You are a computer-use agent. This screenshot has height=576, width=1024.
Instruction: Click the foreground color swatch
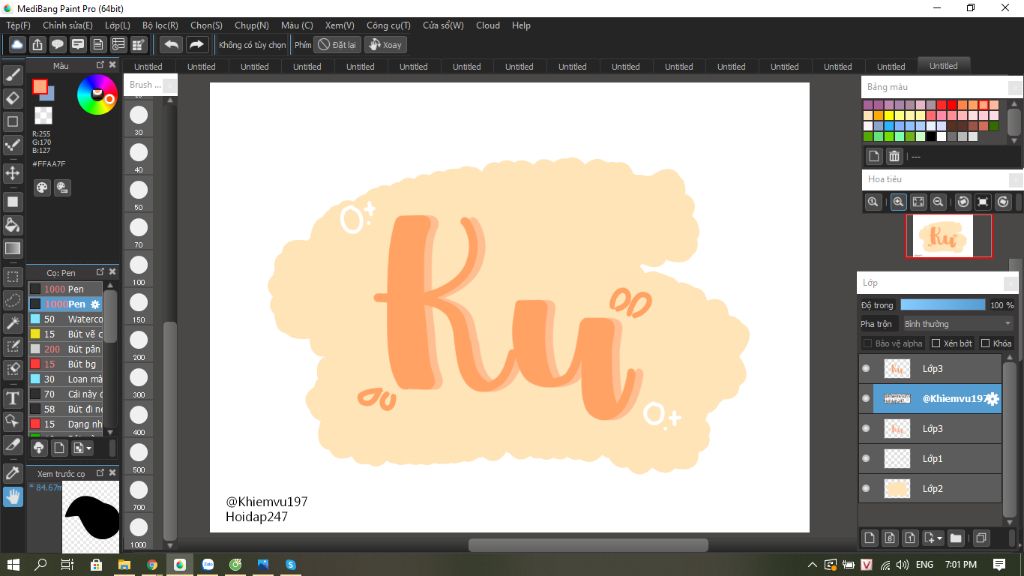[x=40, y=87]
